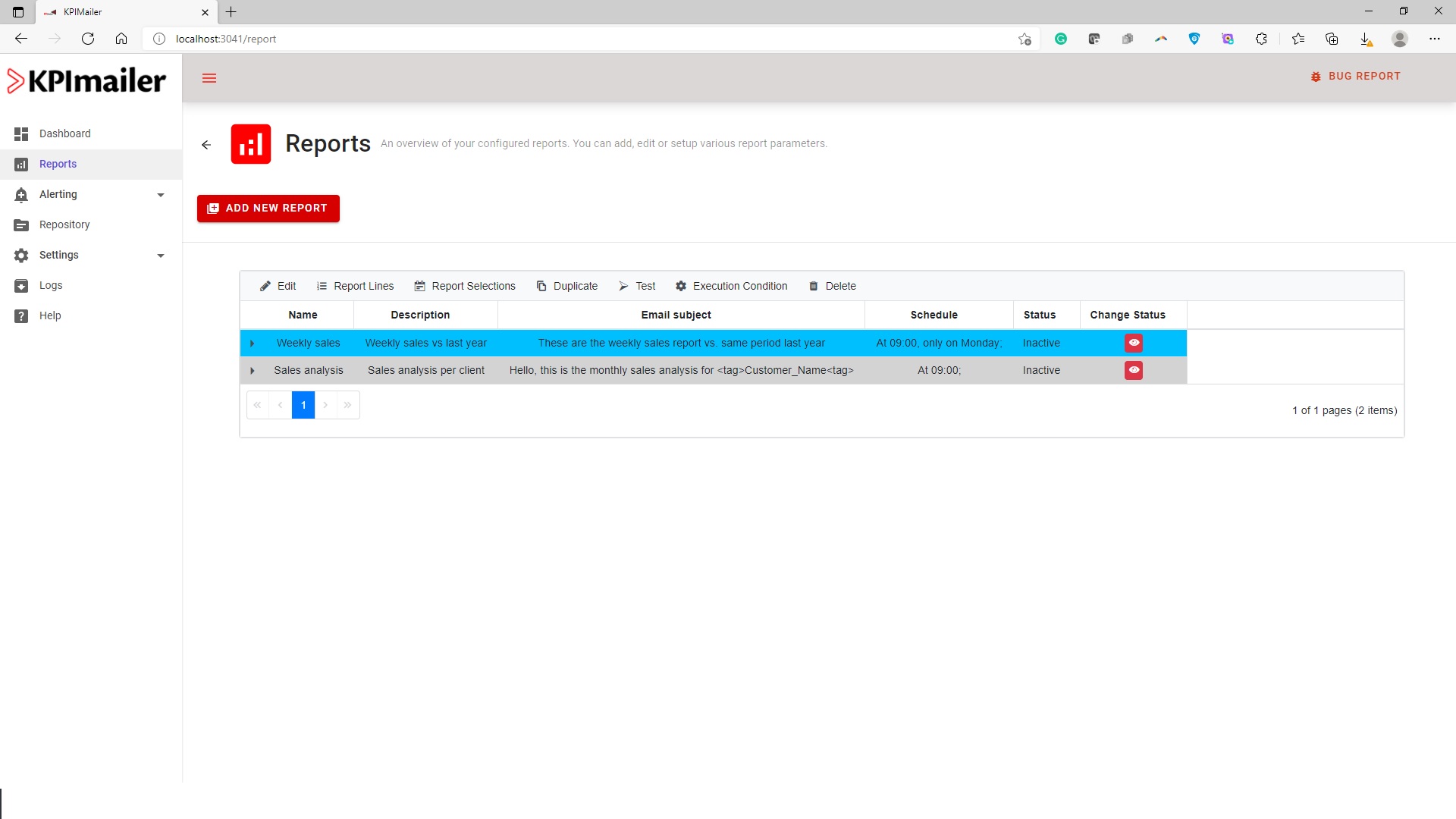Toggle status of Weekly sales report
1456x819 pixels.
coord(1133,343)
